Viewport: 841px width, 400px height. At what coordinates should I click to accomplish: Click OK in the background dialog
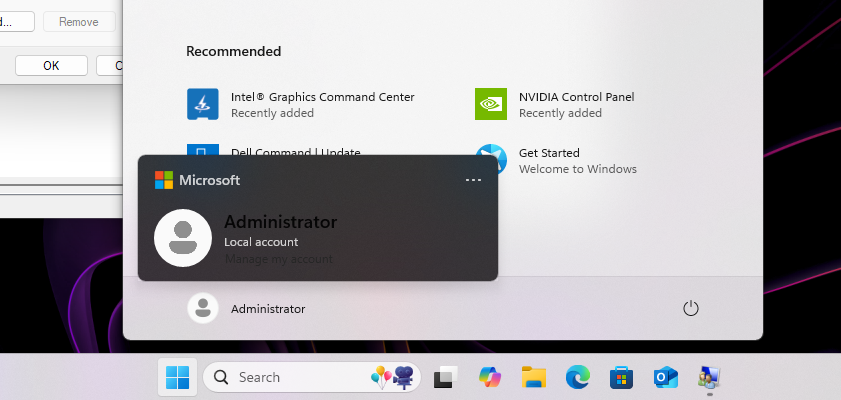(51, 65)
